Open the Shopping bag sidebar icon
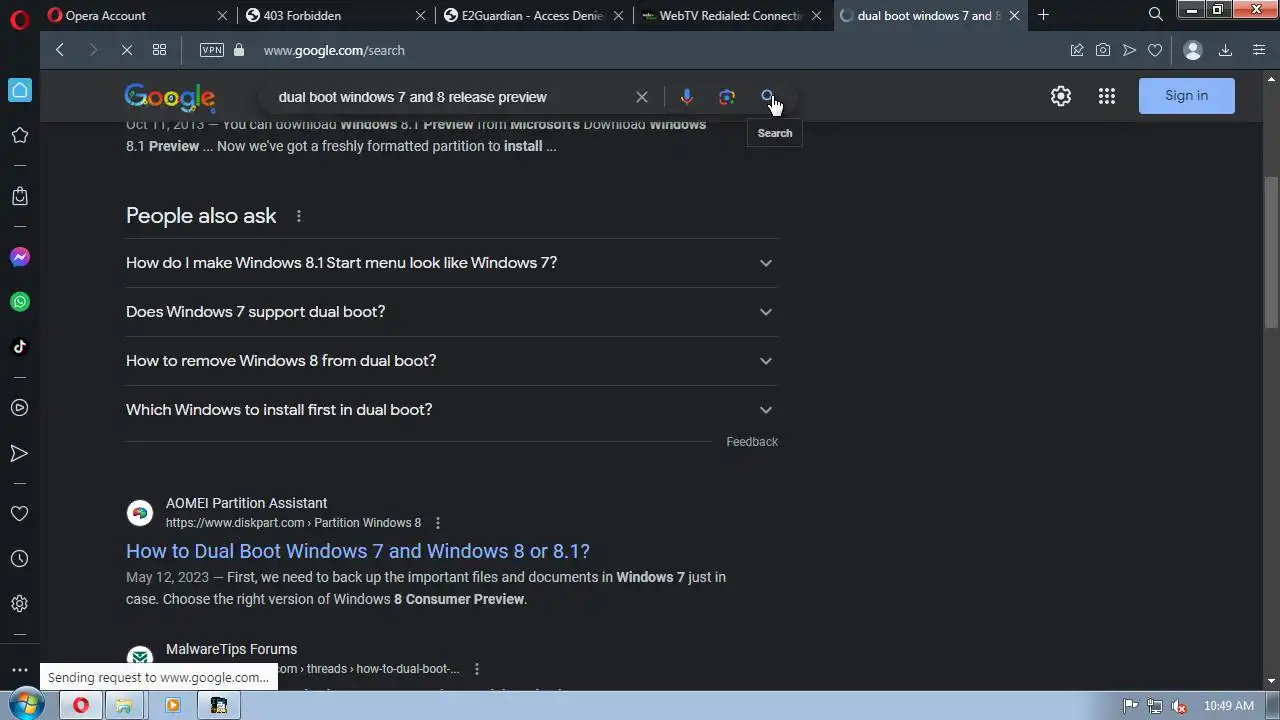The width and height of the screenshot is (1280, 720). click(x=20, y=196)
